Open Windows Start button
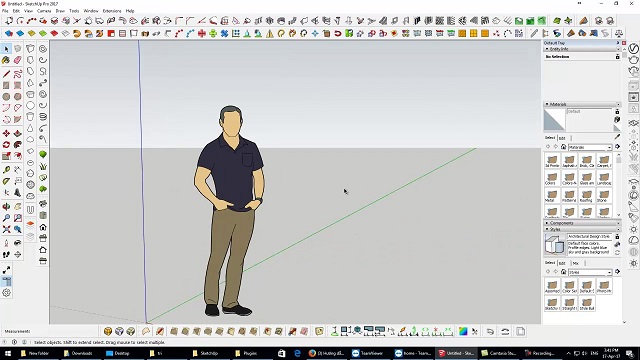This screenshot has height=360, width=640. [x=8, y=353]
